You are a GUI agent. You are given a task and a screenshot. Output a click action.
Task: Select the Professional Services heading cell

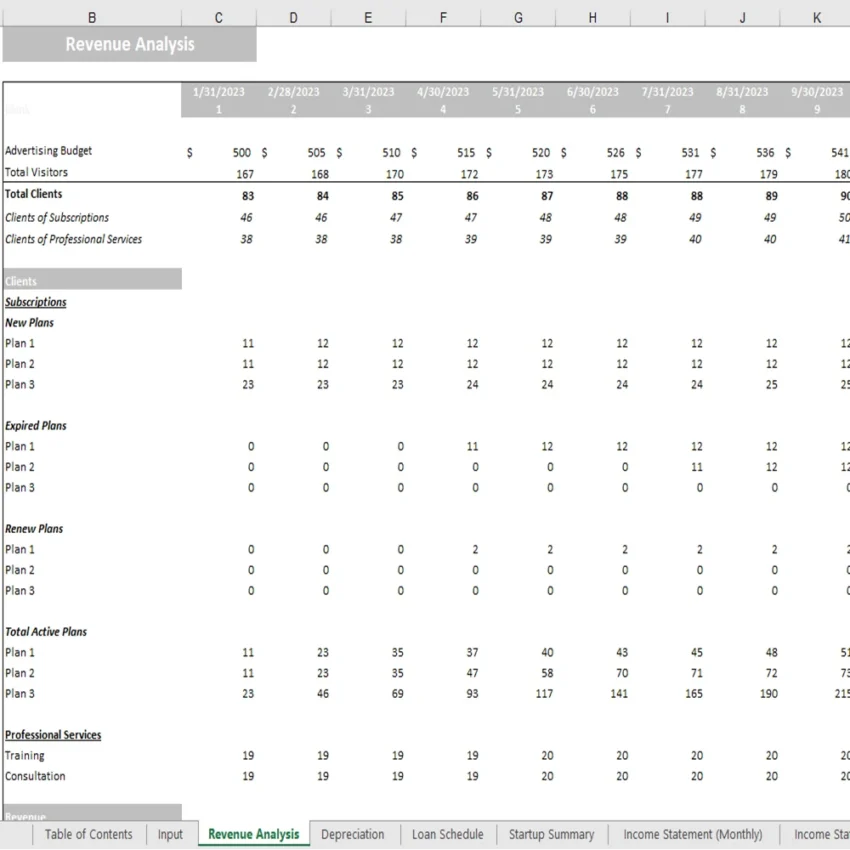tap(53, 734)
